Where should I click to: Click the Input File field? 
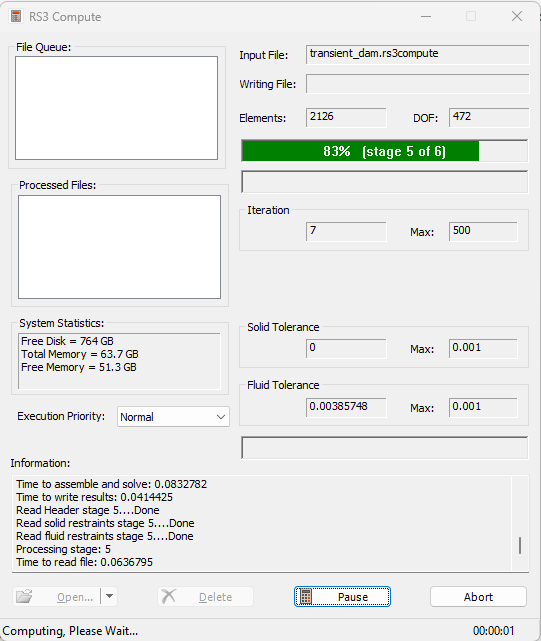[418, 54]
